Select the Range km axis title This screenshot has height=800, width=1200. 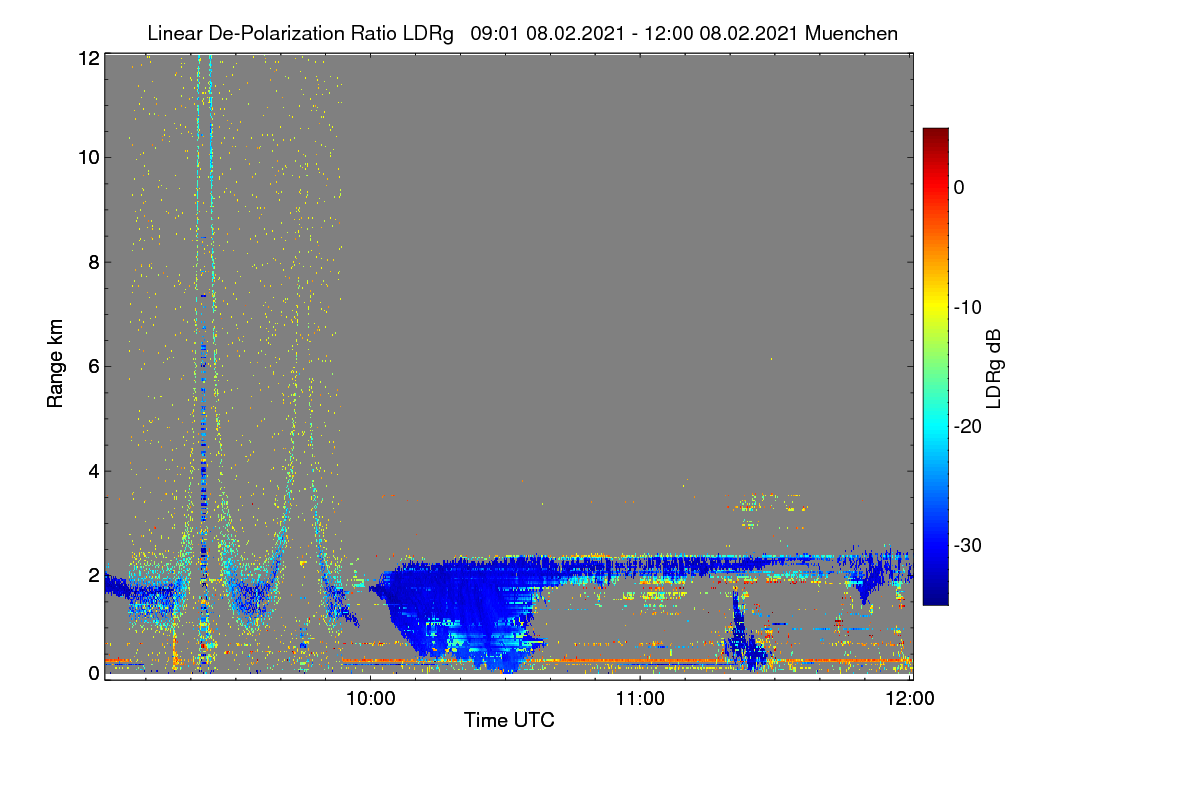(x=55, y=363)
